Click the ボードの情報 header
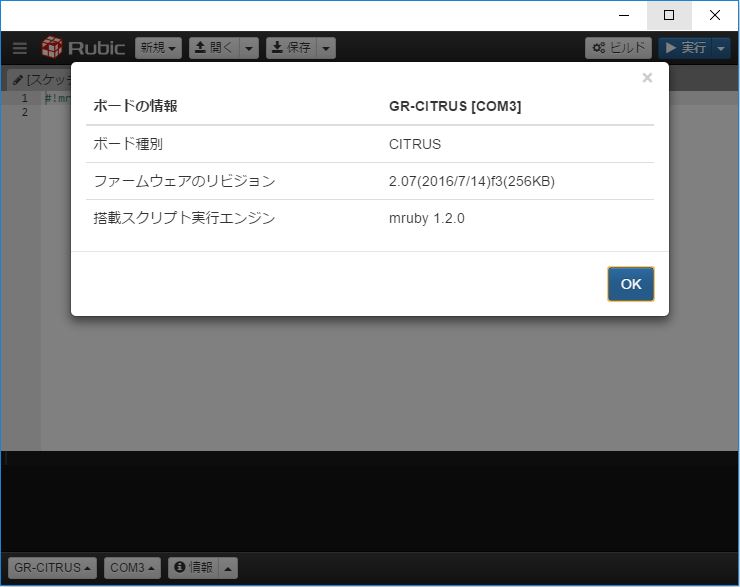The image size is (740, 587). (x=135, y=106)
